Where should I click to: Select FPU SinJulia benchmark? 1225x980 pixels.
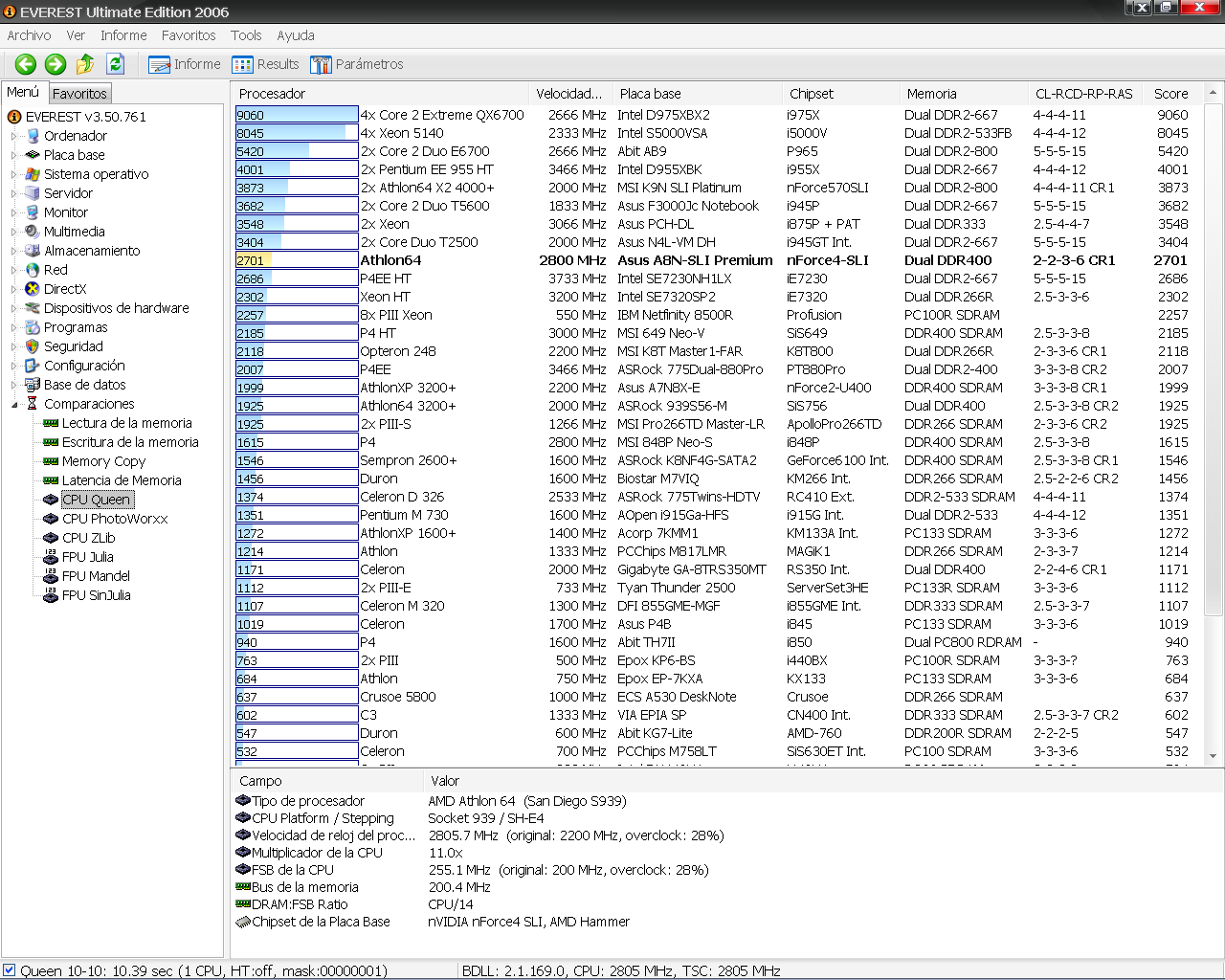(96, 595)
